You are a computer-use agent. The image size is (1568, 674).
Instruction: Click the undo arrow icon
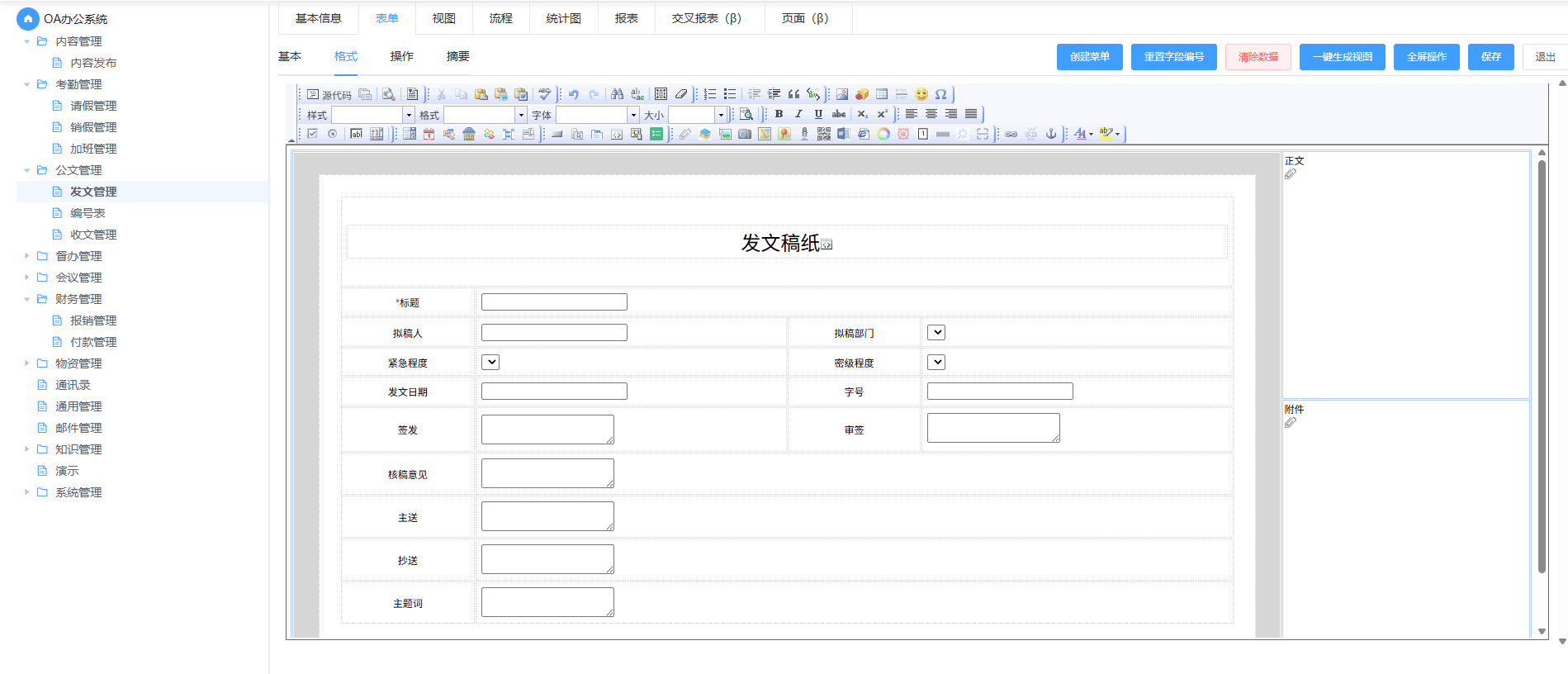click(574, 94)
